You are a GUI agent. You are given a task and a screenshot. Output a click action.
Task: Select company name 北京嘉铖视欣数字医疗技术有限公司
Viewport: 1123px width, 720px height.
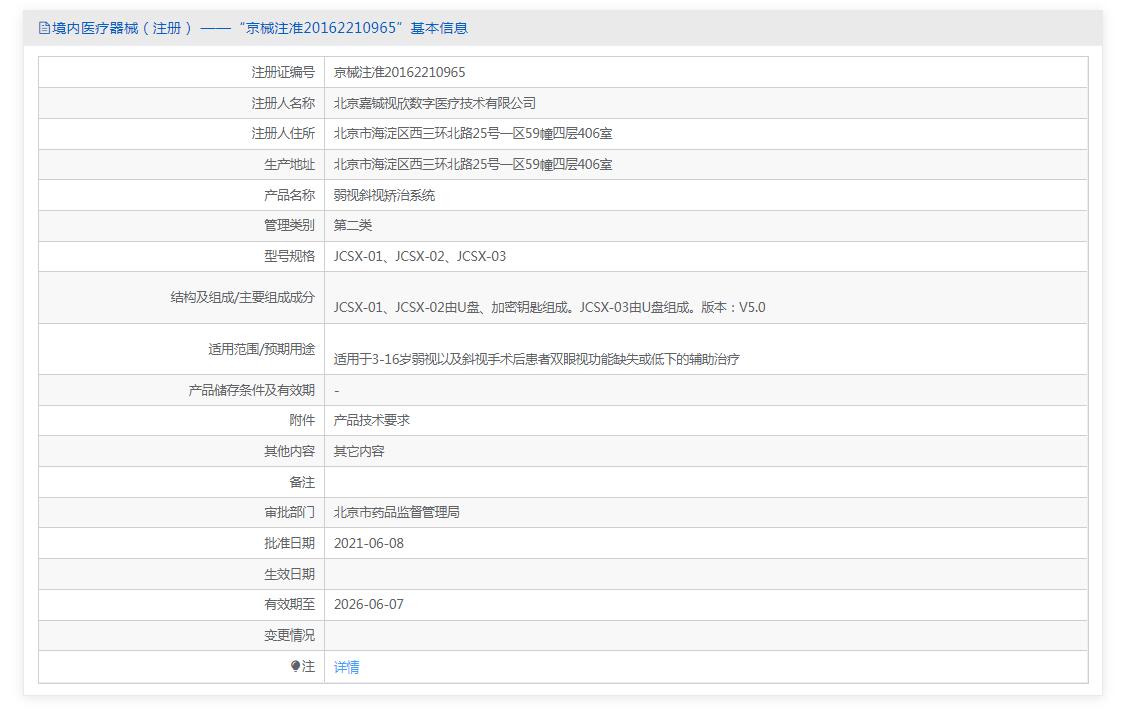click(x=435, y=103)
